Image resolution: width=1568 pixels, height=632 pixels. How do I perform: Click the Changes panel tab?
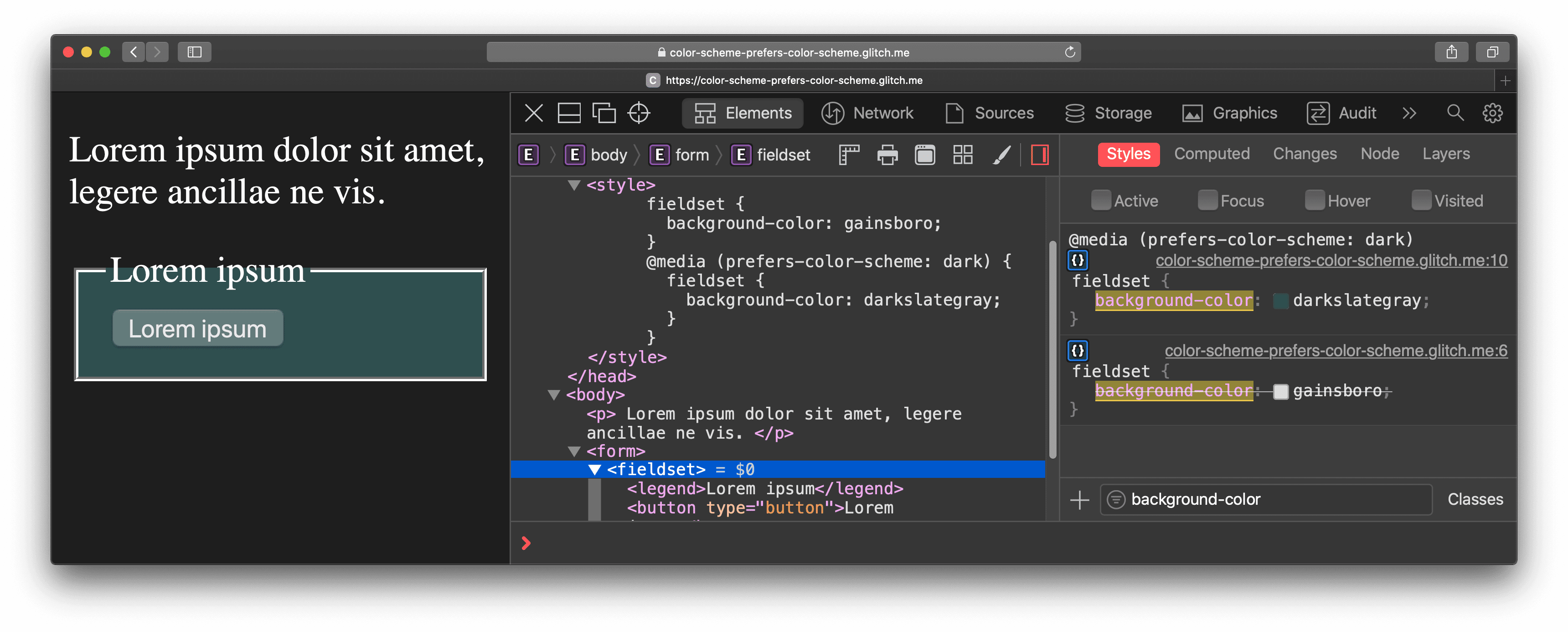(1303, 154)
